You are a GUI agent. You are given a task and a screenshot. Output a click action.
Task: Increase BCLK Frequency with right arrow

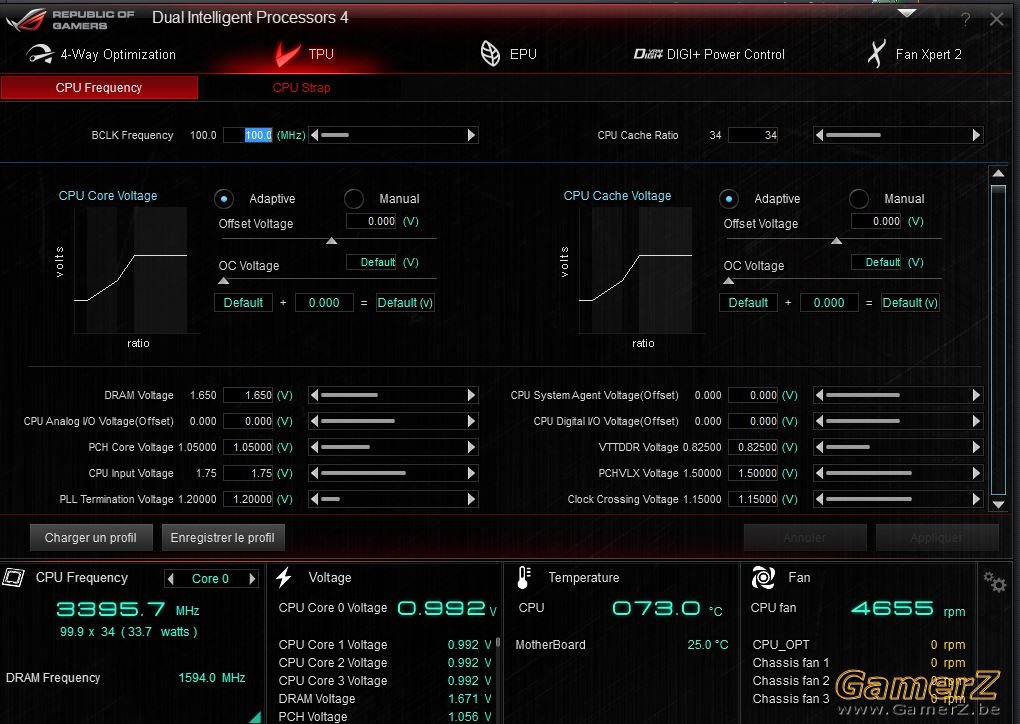[x=472, y=135]
